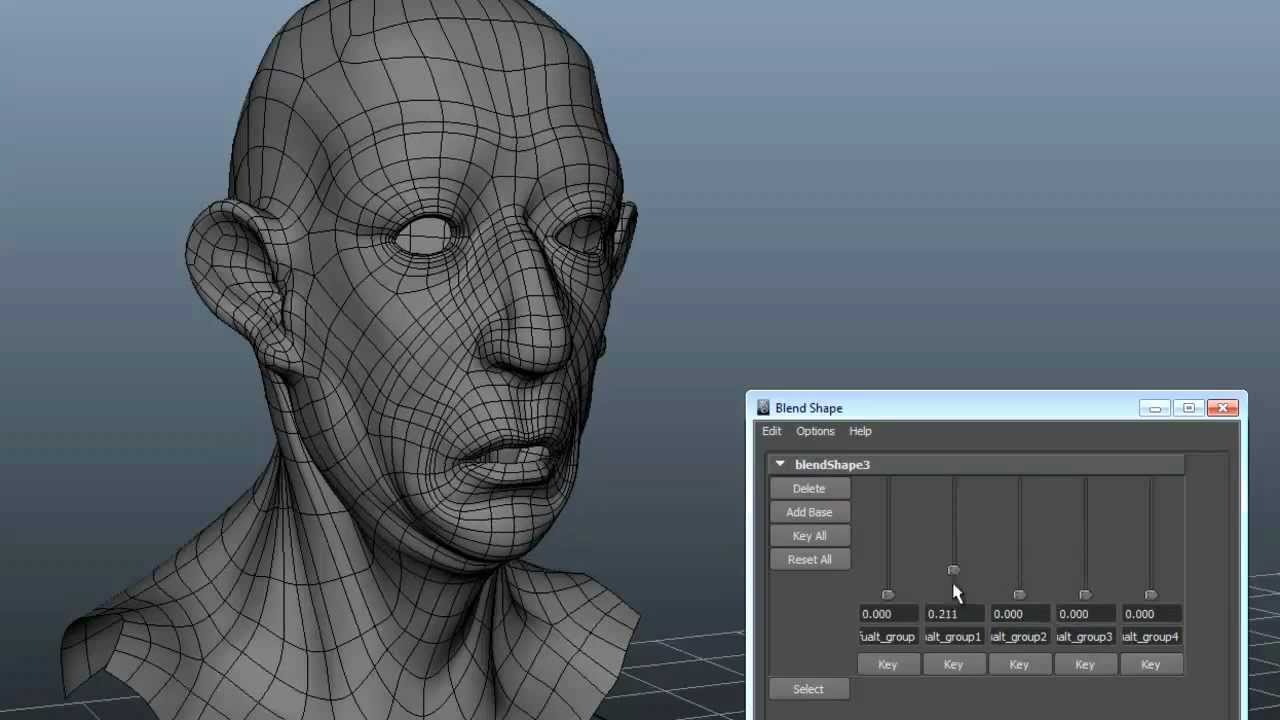
Task: Click the Key All button
Action: 809,536
